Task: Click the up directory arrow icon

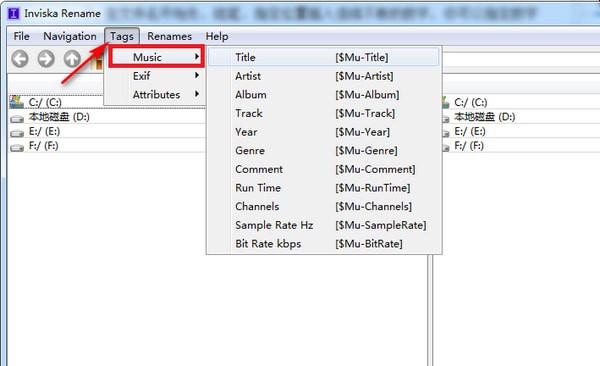Action: [72, 59]
